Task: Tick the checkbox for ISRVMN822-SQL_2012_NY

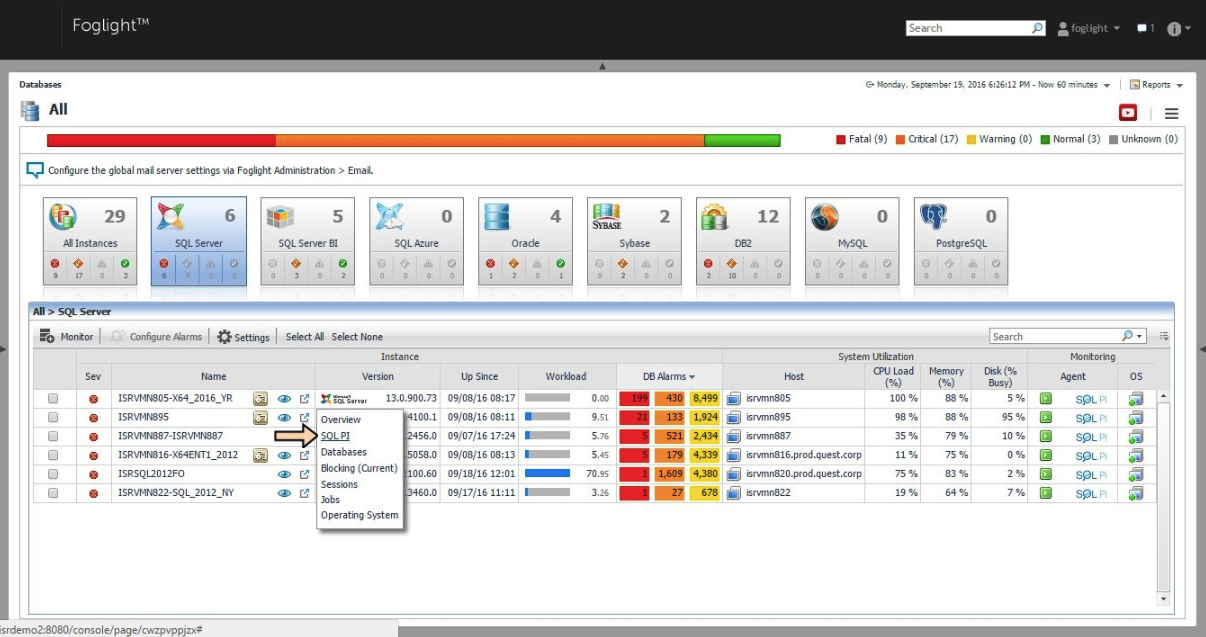Action: pyautogui.click(x=53, y=493)
